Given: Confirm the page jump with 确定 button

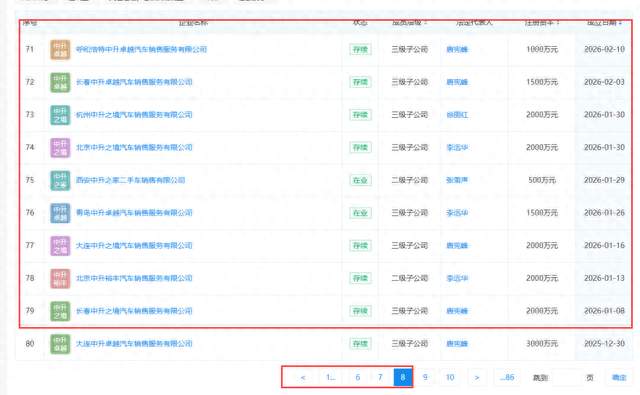Looking at the screenshot, I should 619,377.
